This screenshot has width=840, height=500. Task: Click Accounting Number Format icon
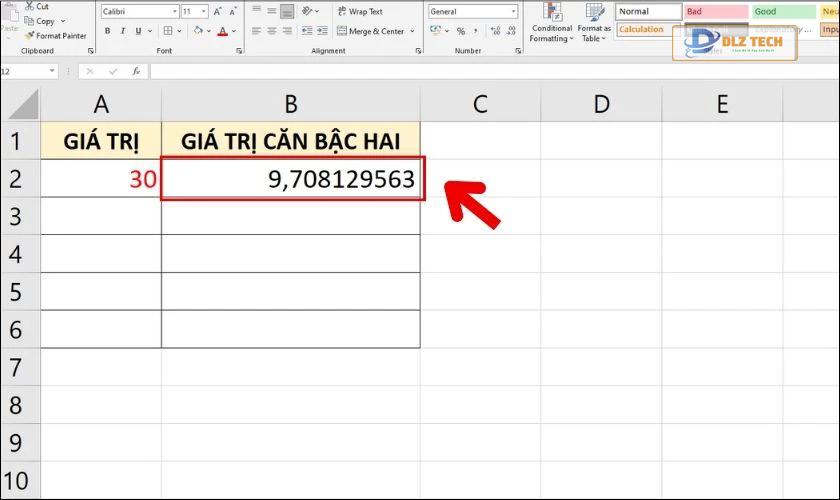click(436, 31)
